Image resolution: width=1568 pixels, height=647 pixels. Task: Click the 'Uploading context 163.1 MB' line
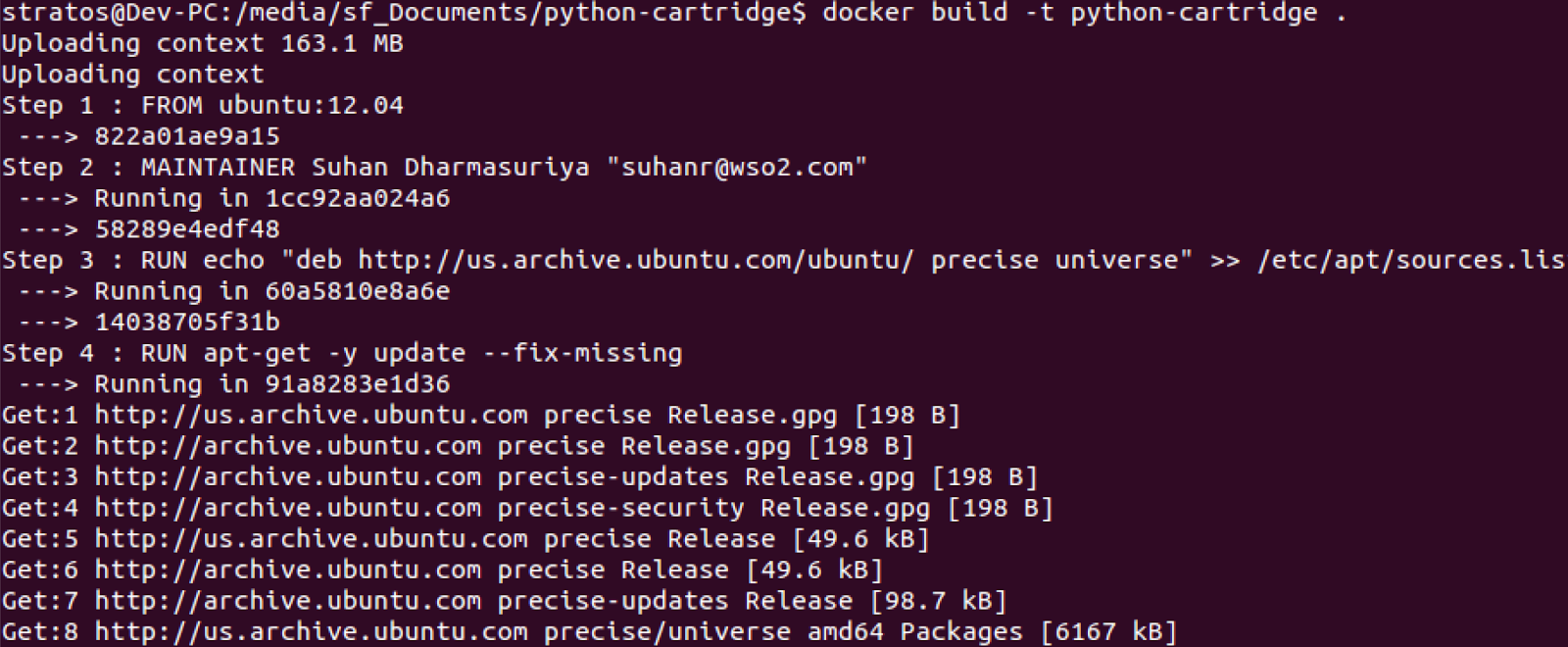coord(203,44)
